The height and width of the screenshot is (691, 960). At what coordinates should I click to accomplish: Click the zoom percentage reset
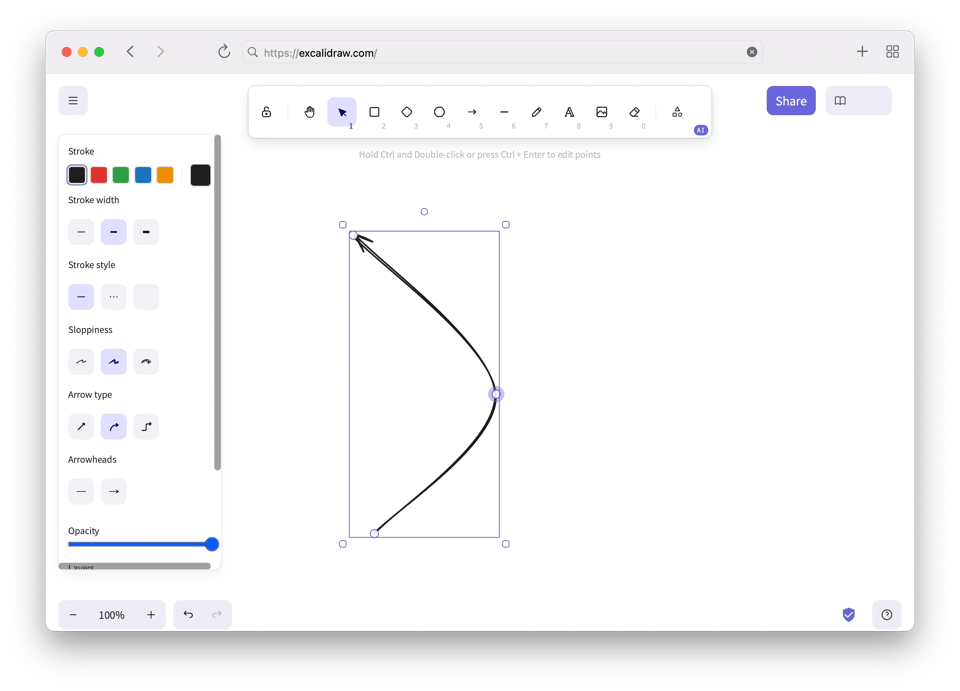112,614
